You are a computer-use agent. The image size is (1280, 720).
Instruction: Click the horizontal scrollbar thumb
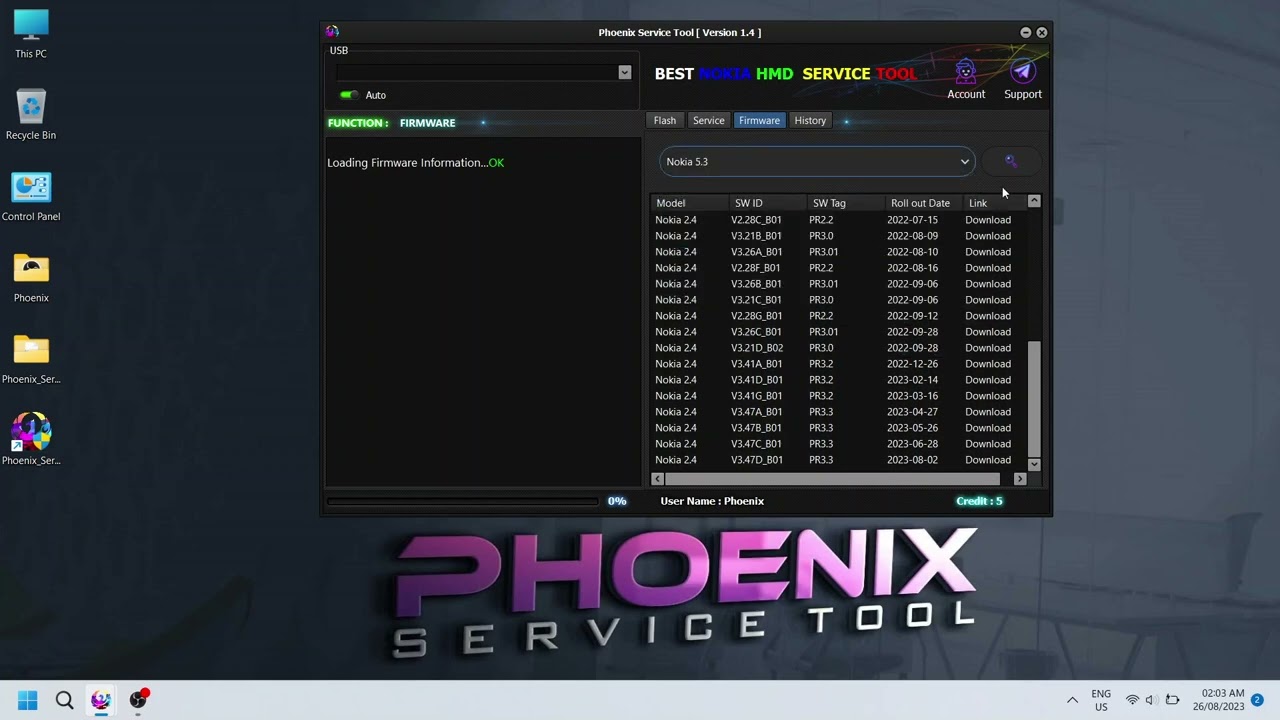coord(831,479)
